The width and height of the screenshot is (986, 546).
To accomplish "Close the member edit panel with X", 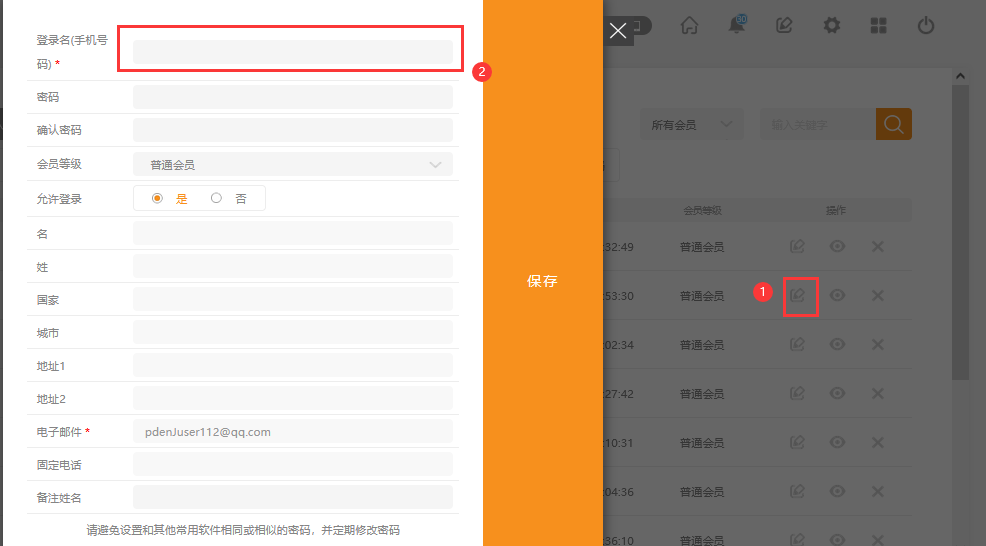I will [x=618, y=30].
